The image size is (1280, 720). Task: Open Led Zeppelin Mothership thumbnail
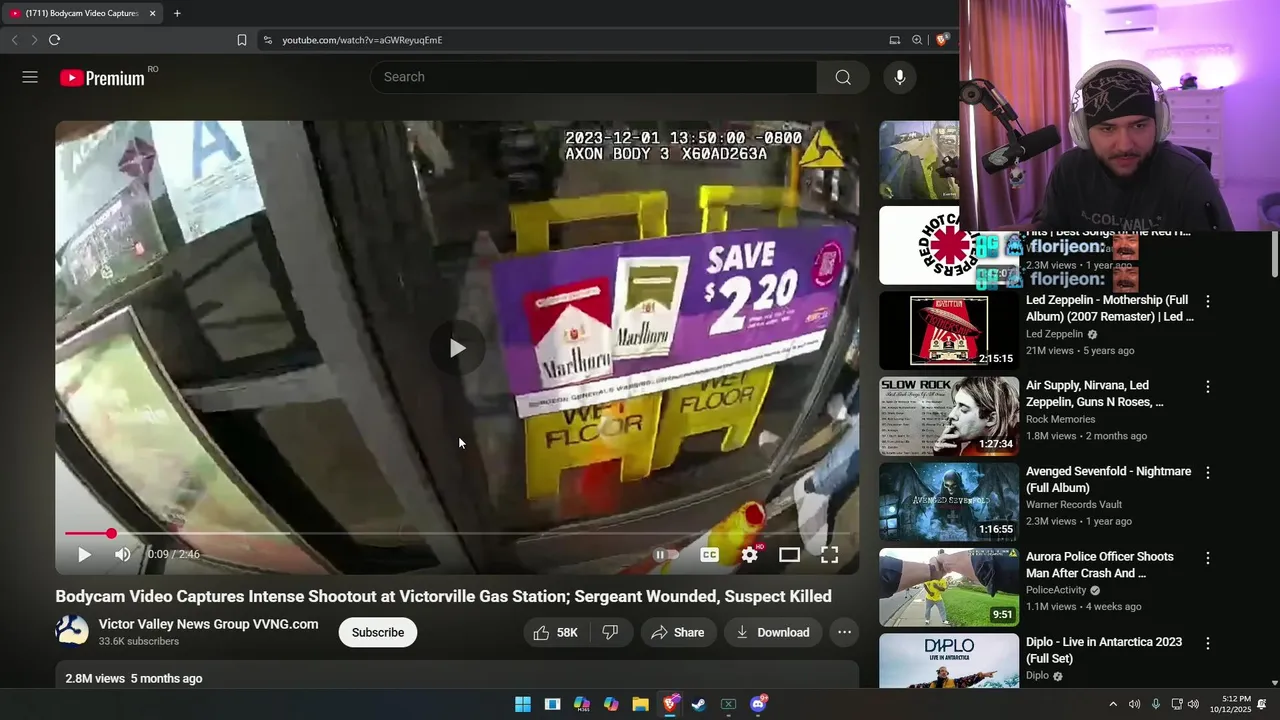(x=949, y=330)
